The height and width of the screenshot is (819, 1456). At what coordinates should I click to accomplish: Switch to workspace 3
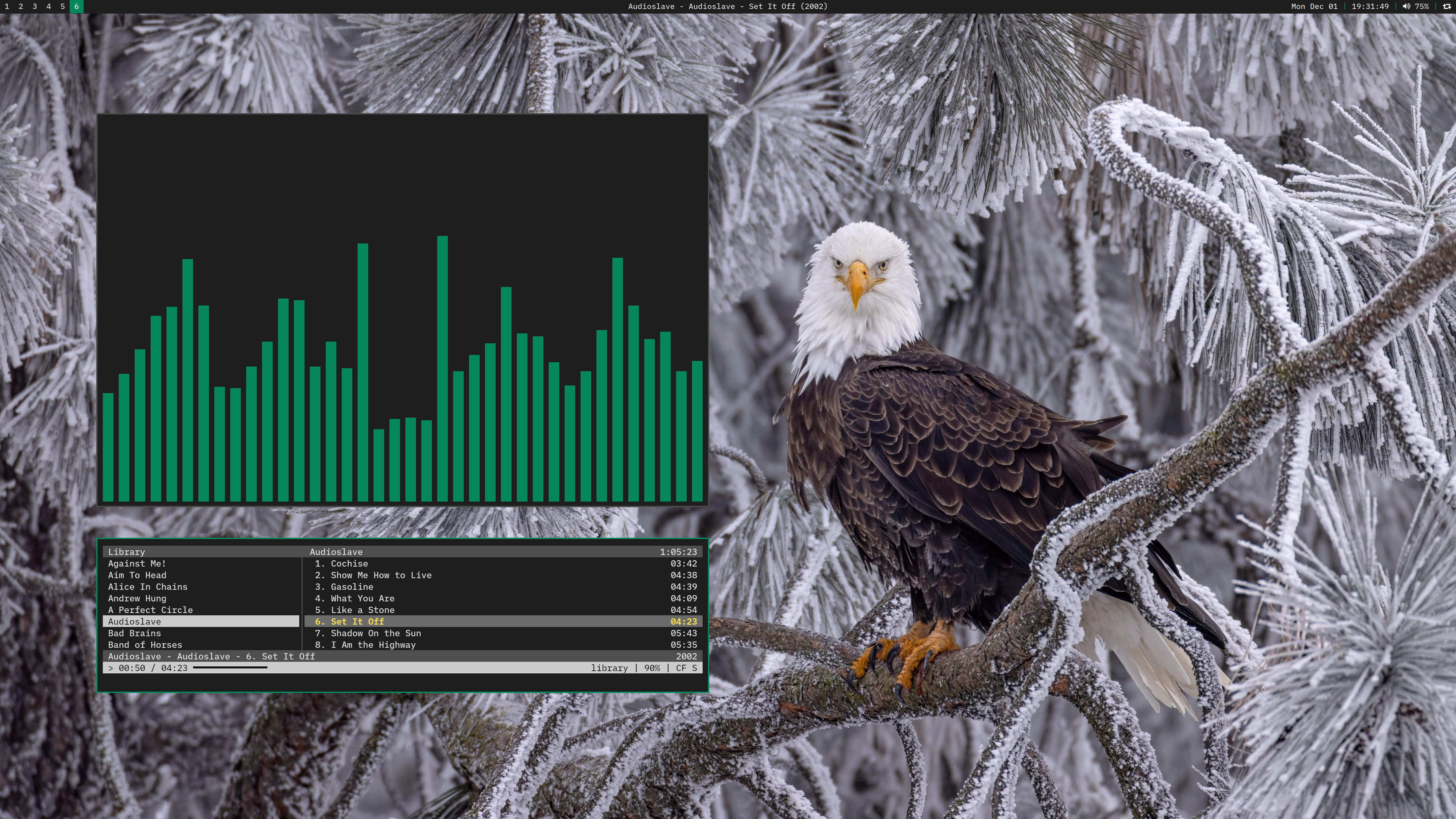(35, 6)
